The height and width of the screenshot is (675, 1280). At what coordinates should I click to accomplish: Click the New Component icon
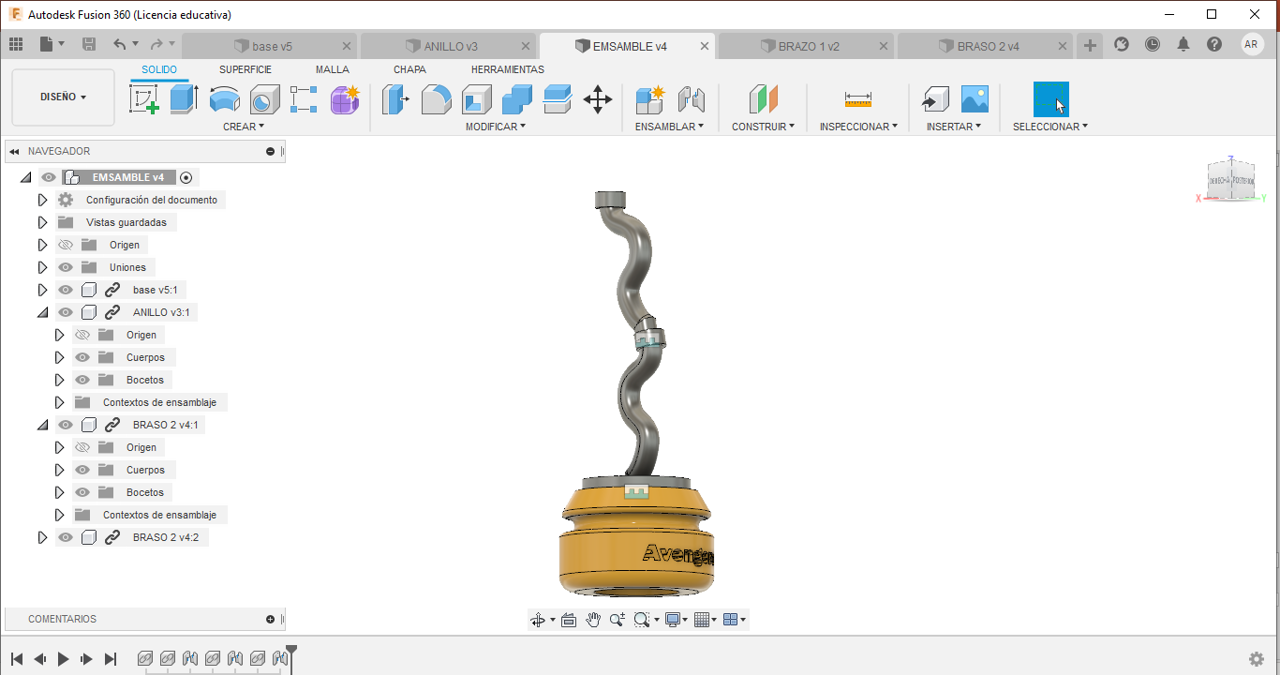pyautogui.click(x=650, y=99)
